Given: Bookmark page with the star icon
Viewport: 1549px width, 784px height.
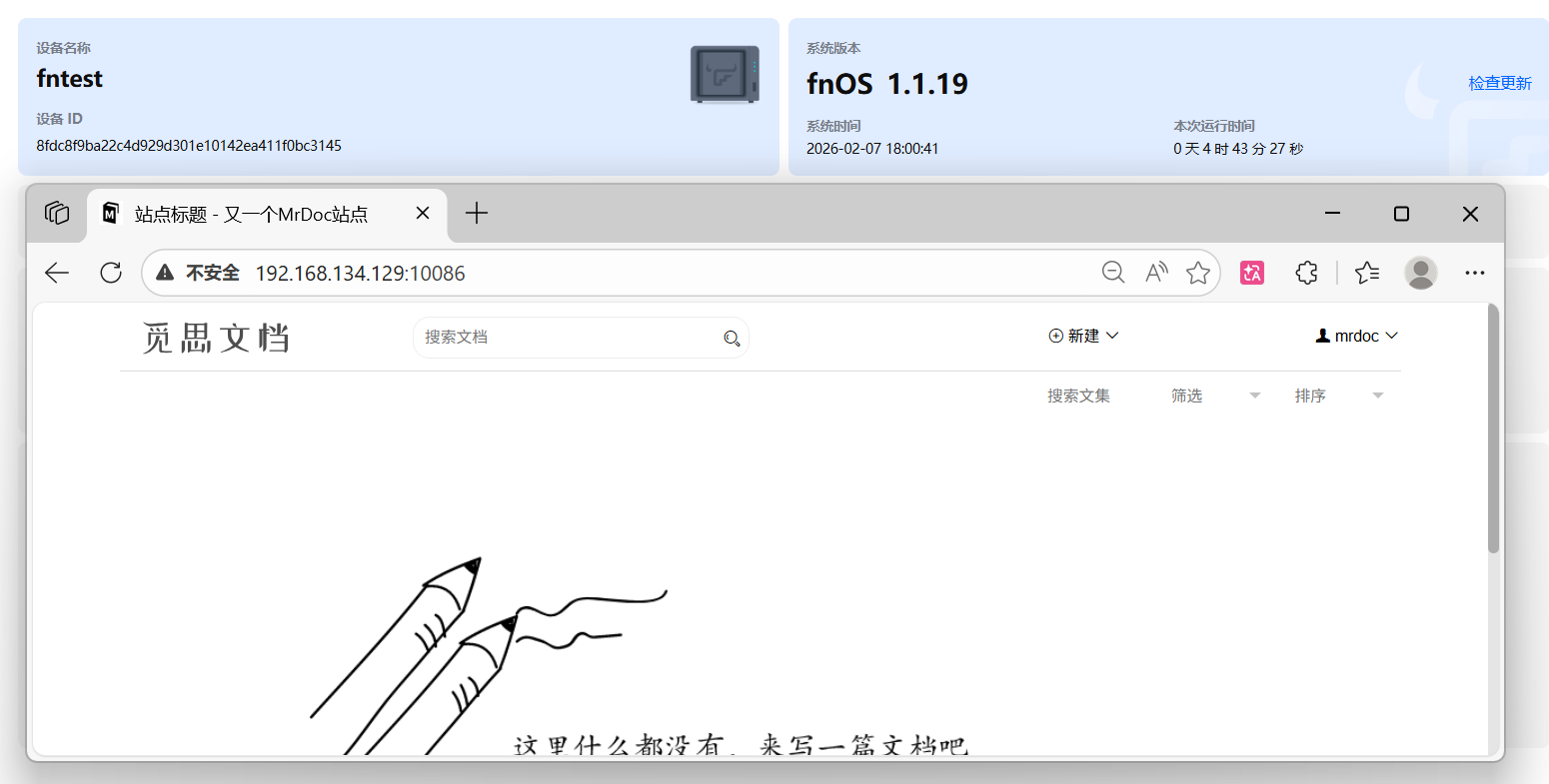Looking at the screenshot, I should tap(1197, 273).
